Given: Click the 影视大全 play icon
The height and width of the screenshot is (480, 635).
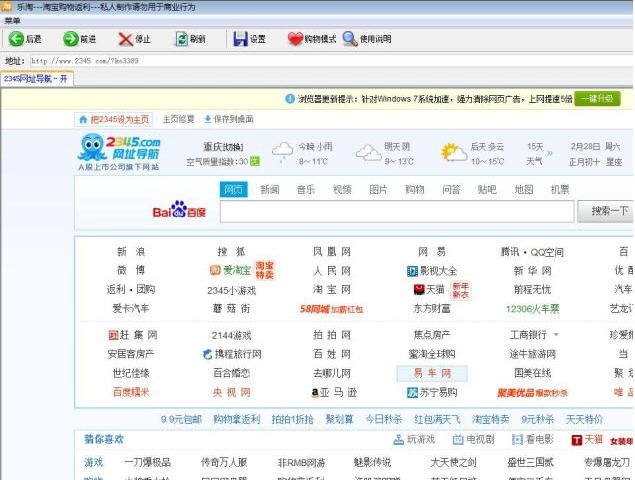Looking at the screenshot, I should tap(412, 271).
